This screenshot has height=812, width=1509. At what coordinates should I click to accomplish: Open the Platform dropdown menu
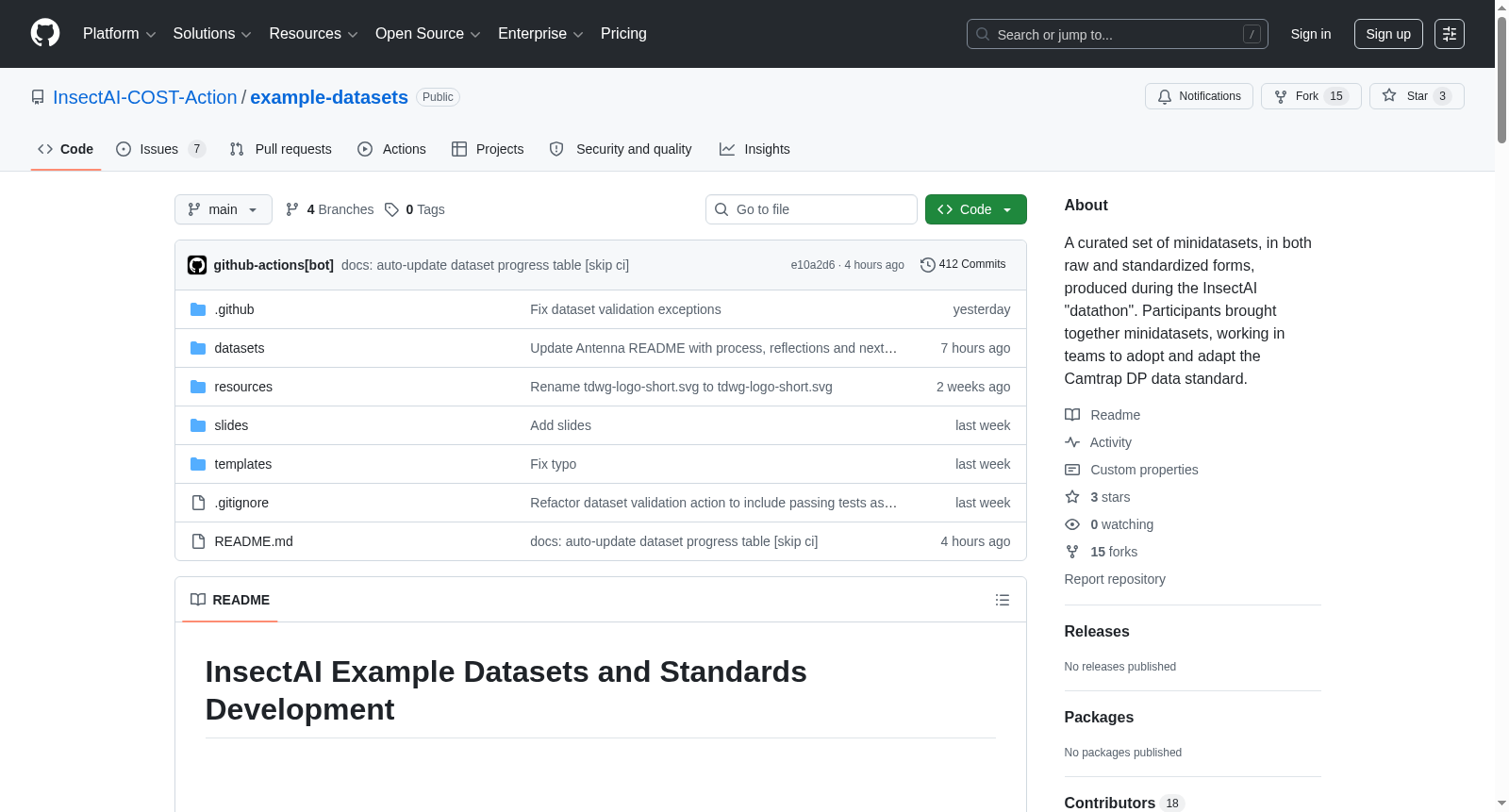[119, 34]
